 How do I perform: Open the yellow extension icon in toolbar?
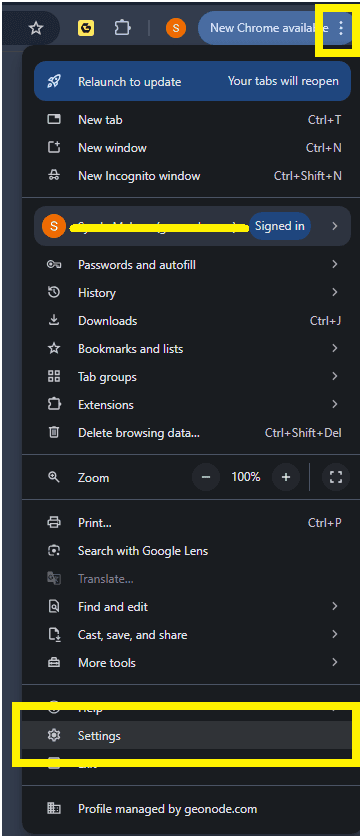(x=86, y=28)
